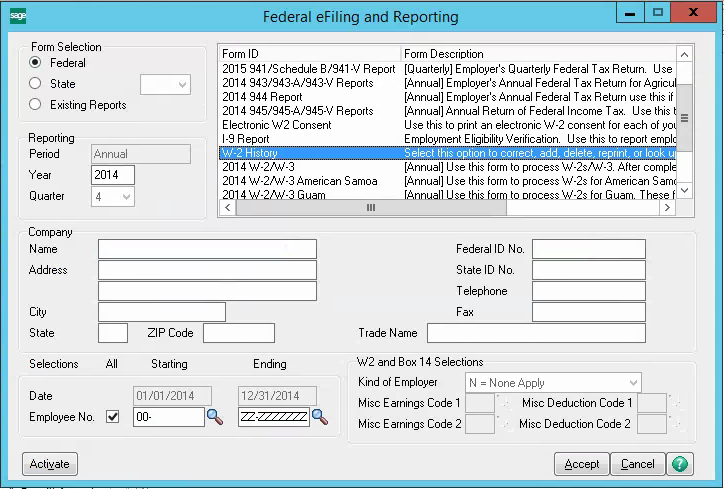The height and width of the screenshot is (489, 724).
Task: Choose the Existing Reports radio option
Action: [x=36, y=105]
